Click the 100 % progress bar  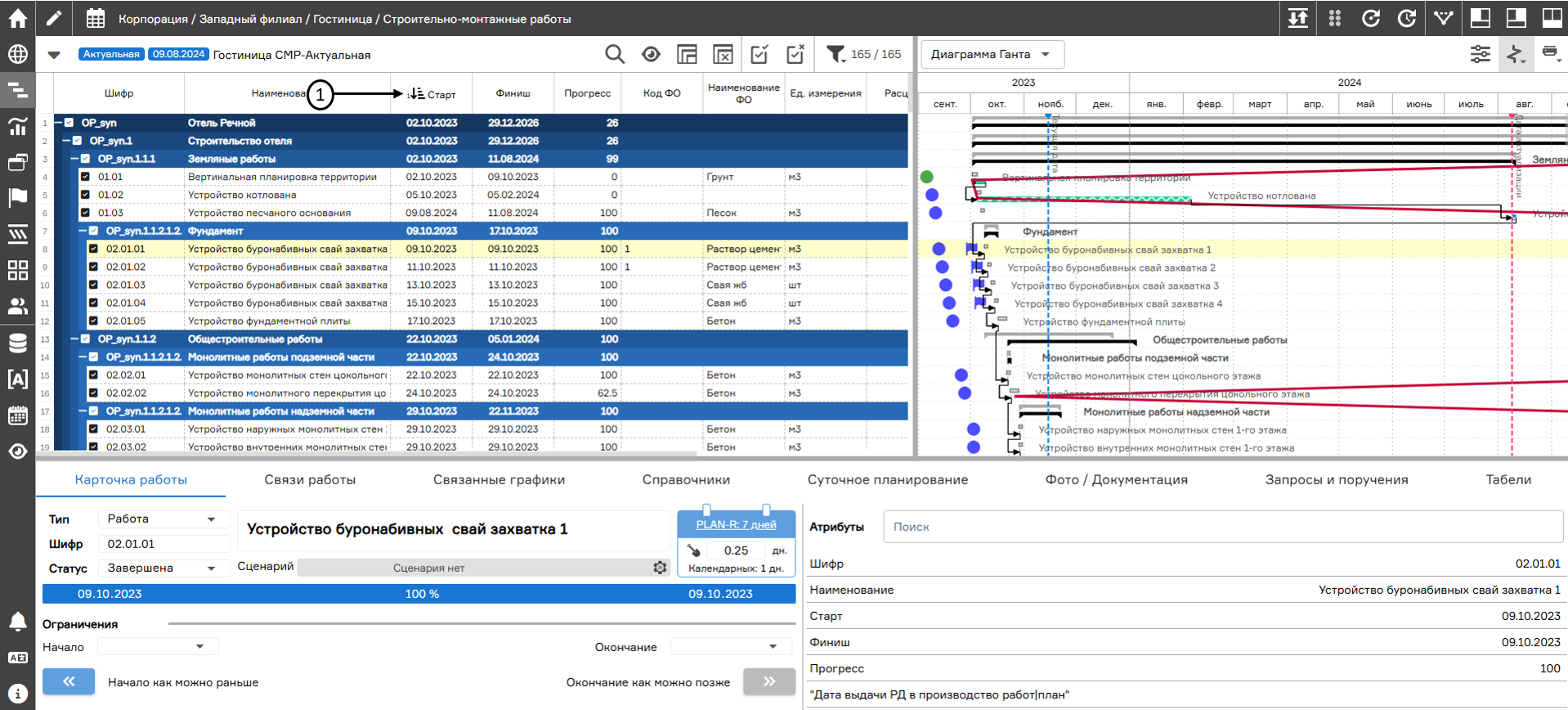(x=419, y=594)
